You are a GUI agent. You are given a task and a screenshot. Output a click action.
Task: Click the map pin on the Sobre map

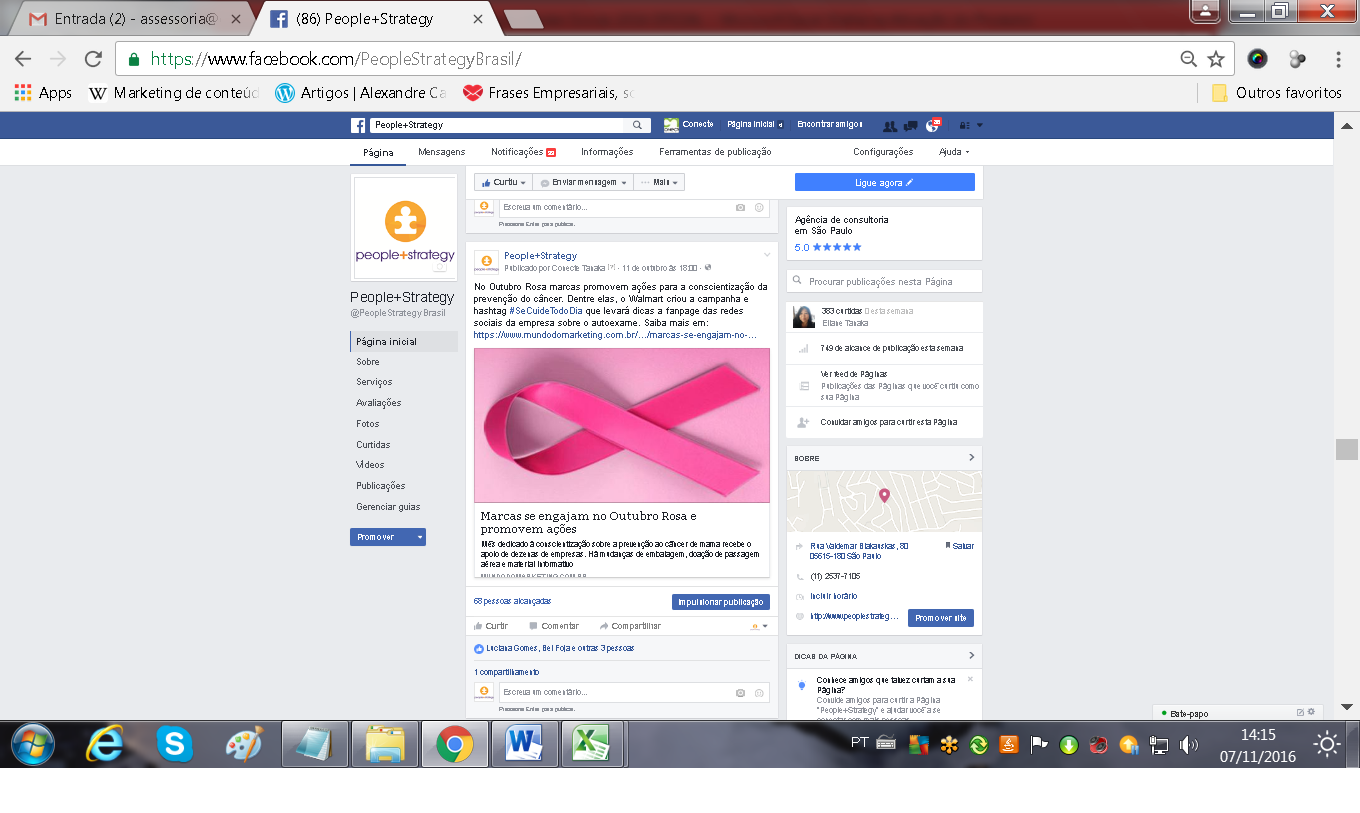884,496
